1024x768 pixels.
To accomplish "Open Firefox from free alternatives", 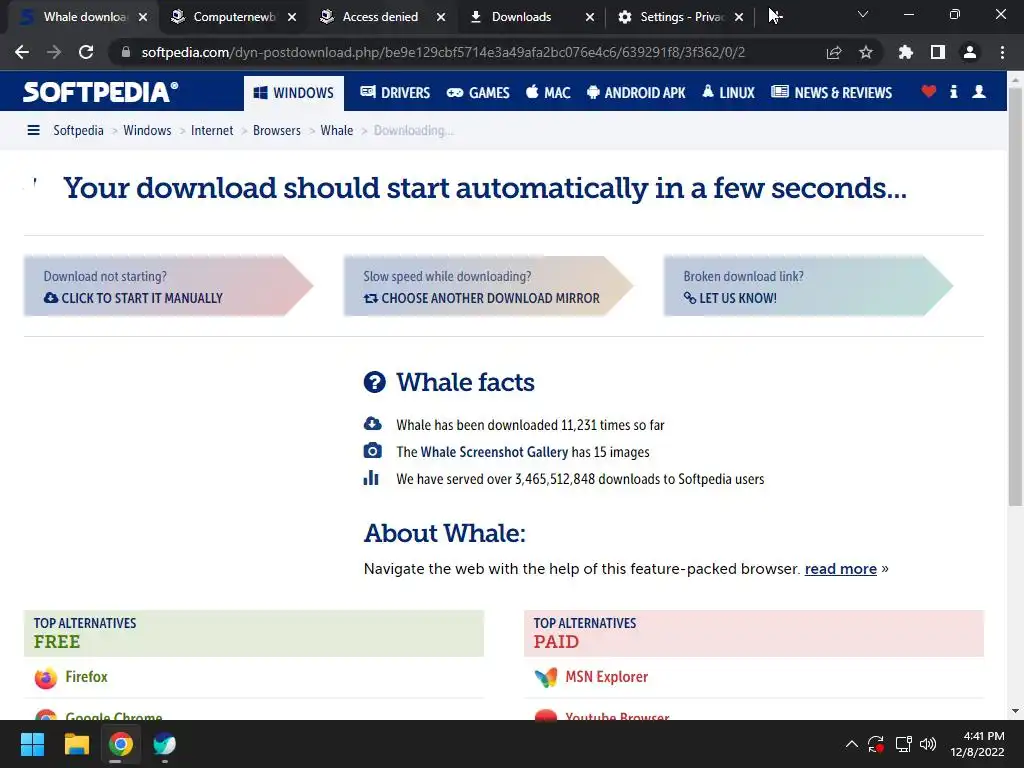I will [86, 677].
